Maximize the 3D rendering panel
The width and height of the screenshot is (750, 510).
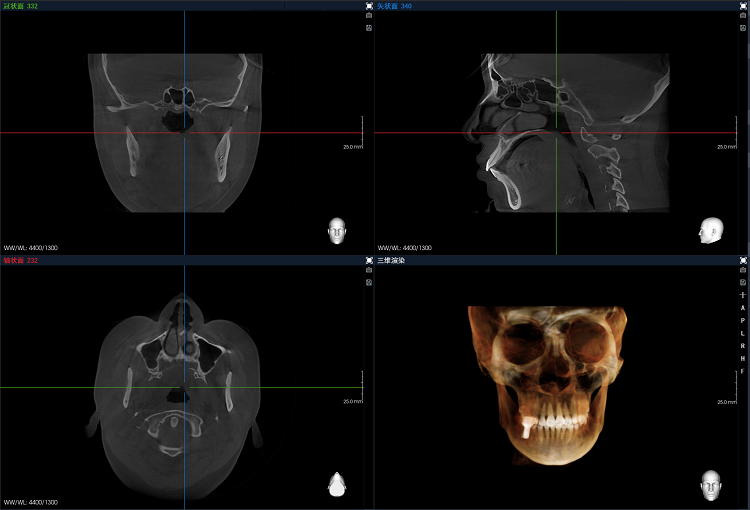click(743, 260)
